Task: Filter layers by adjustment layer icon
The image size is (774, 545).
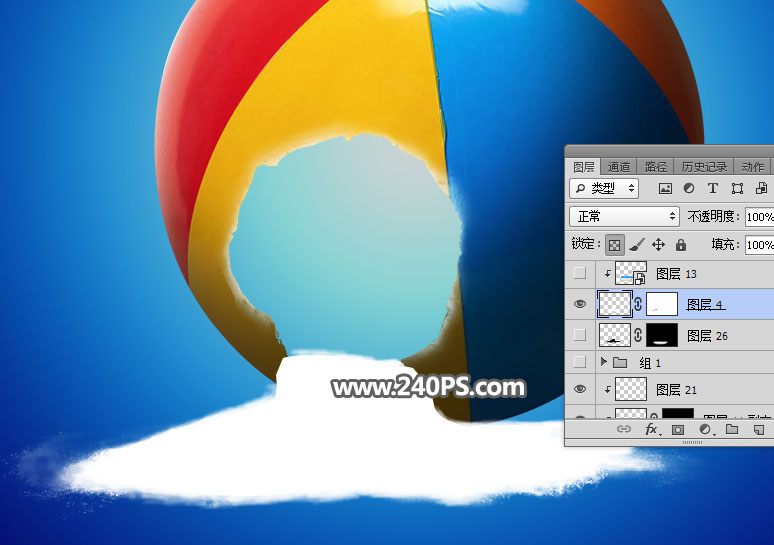Action: coord(689,188)
